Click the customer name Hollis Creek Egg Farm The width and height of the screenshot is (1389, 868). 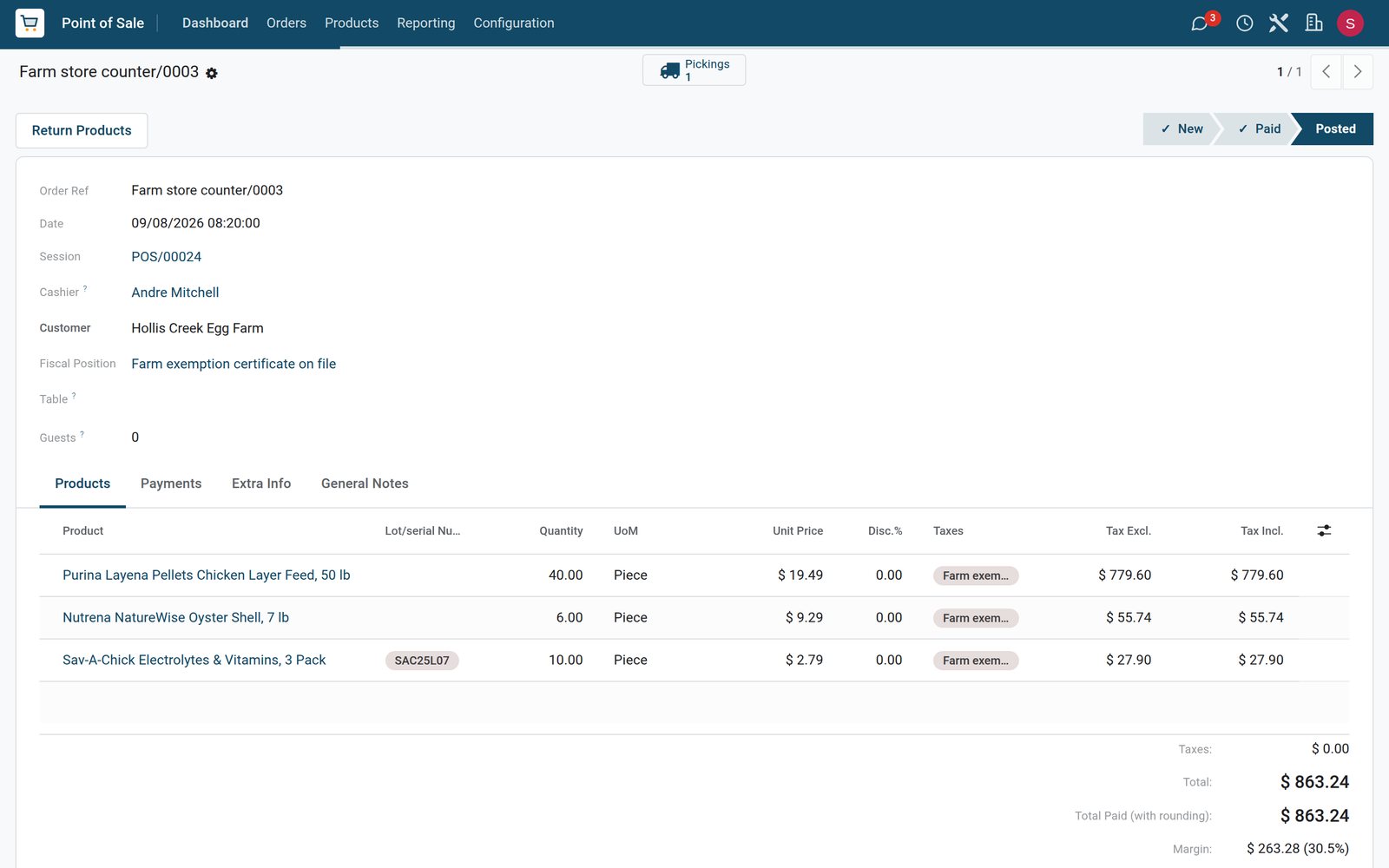pos(198,328)
